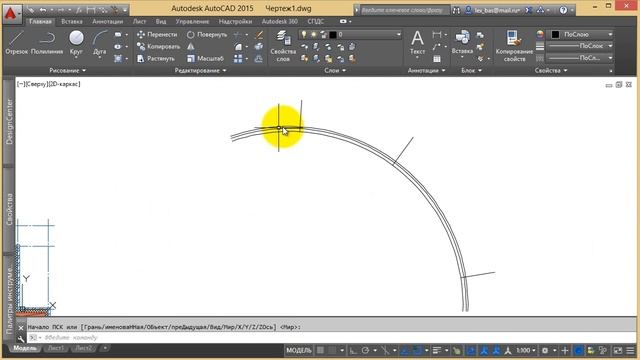Select the Текст text tool
The width and height of the screenshot is (640, 360).
417,42
